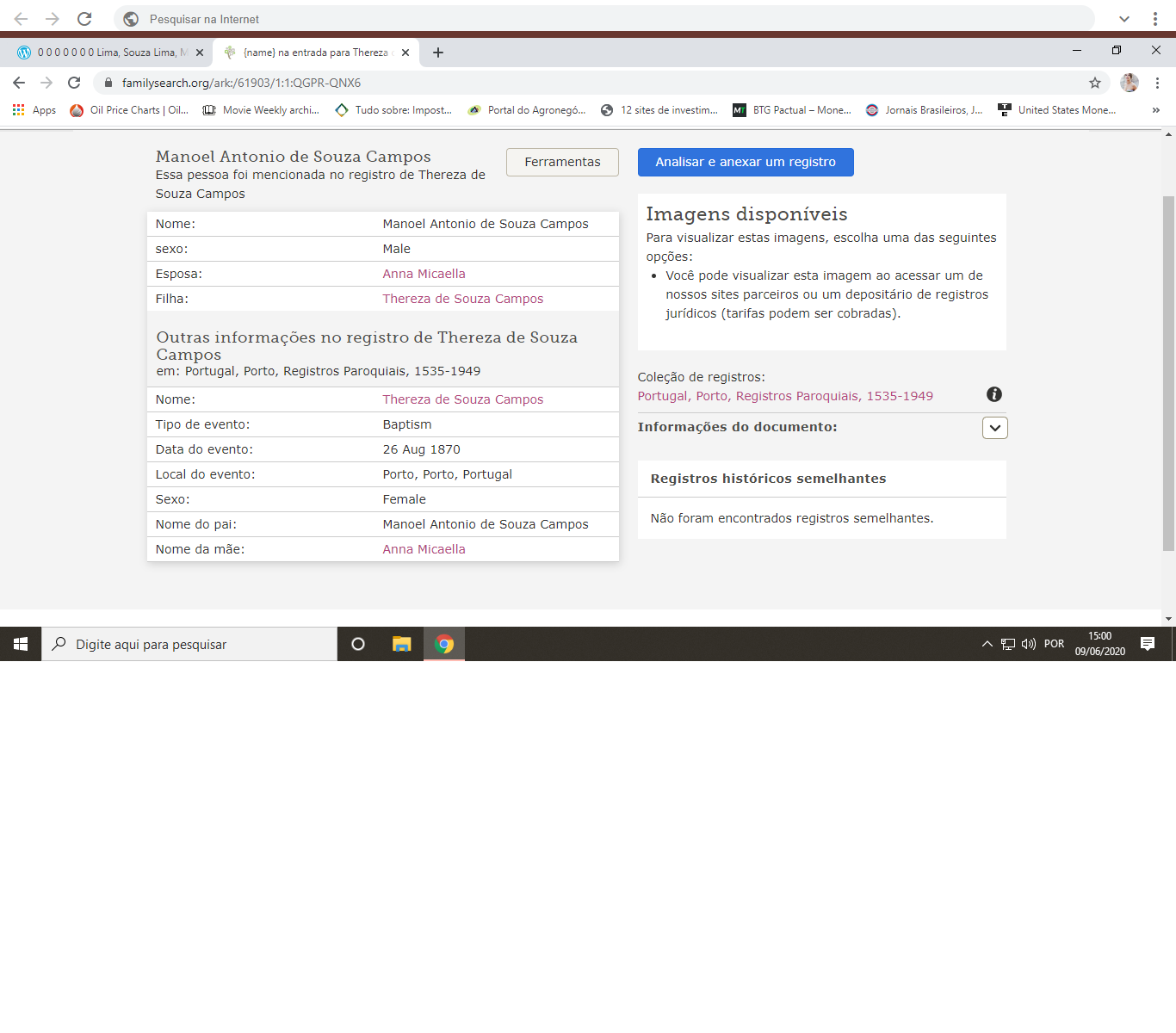Open the Apps grid in bookmarks bar

coord(34,110)
